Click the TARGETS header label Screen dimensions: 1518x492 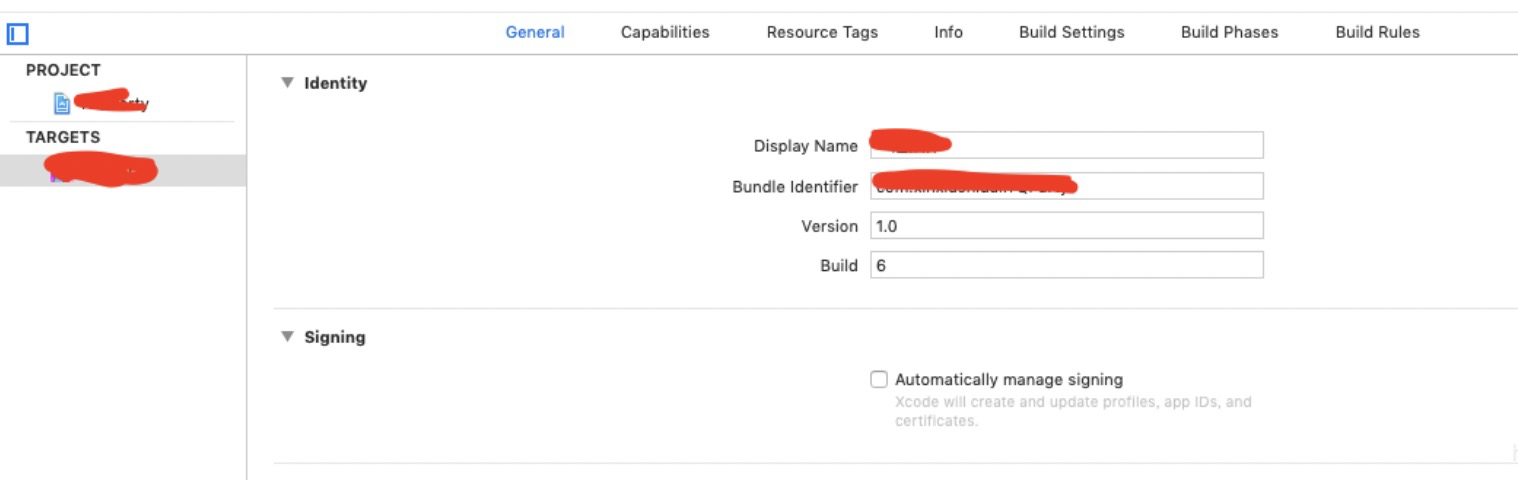tap(63, 137)
